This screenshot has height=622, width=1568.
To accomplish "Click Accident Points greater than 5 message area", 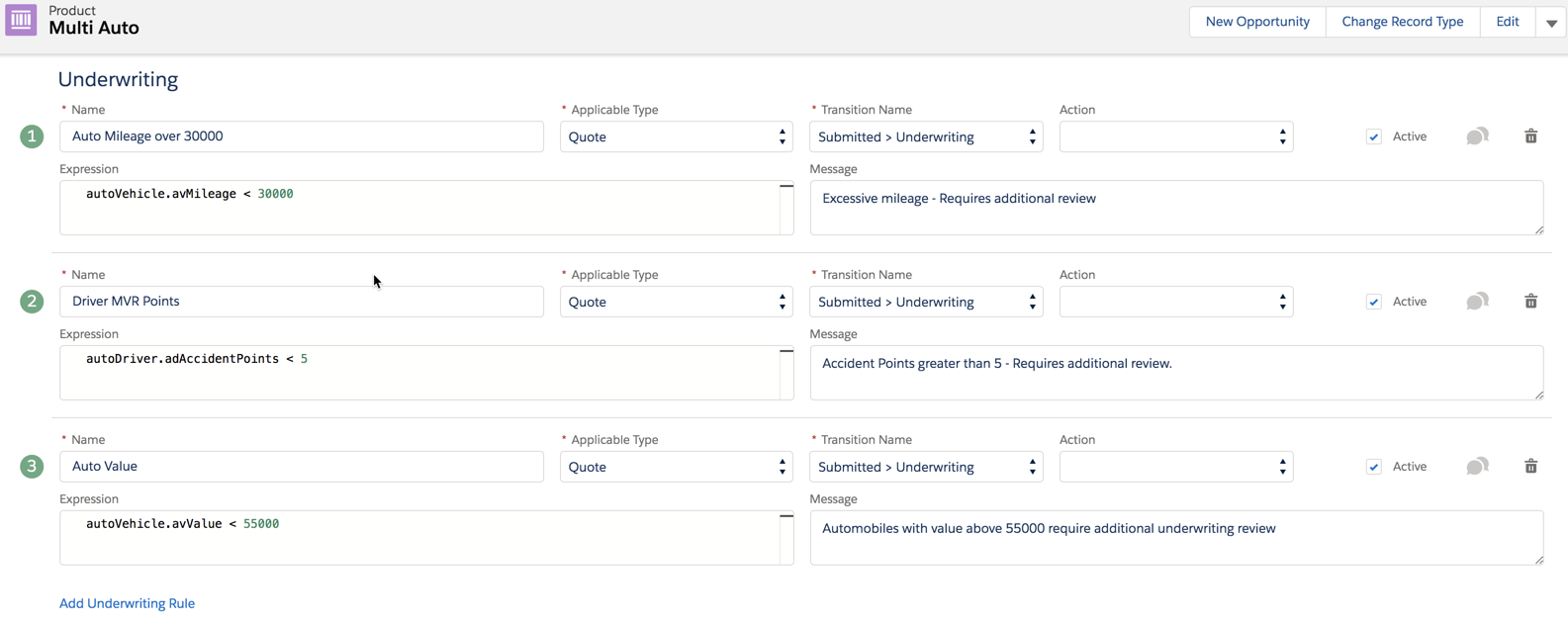I will click(1176, 373).
